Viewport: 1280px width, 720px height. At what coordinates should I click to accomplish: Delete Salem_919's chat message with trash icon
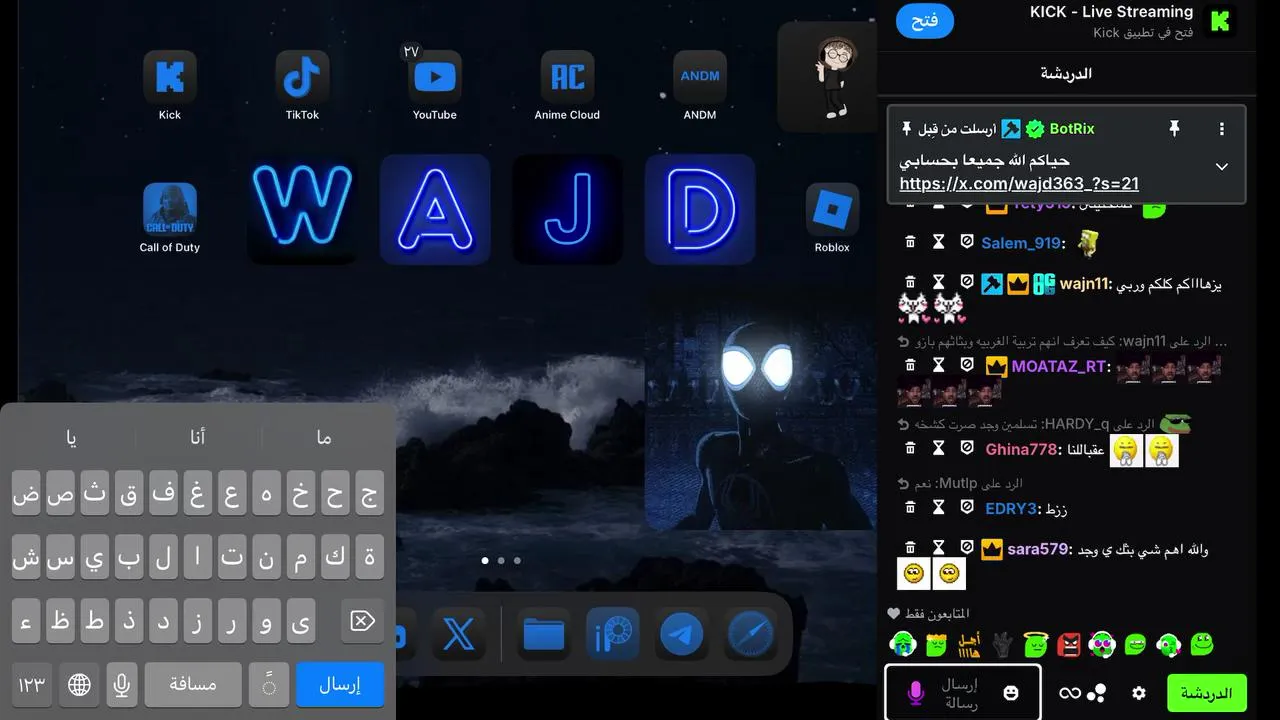point(910,242)
